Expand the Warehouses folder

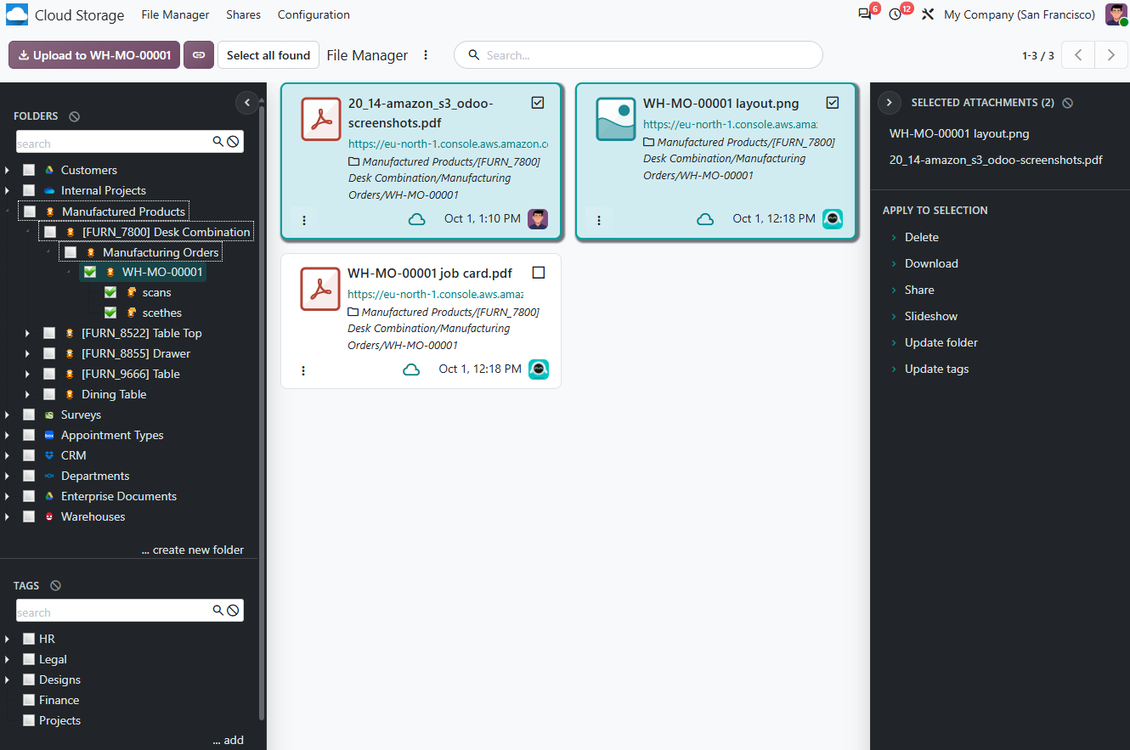7,517
